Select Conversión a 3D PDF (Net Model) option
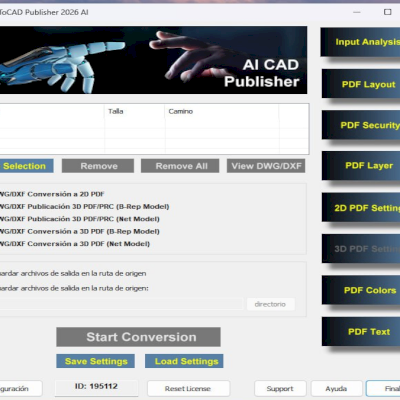Screen dimensions: 400x400 (75, 244)
